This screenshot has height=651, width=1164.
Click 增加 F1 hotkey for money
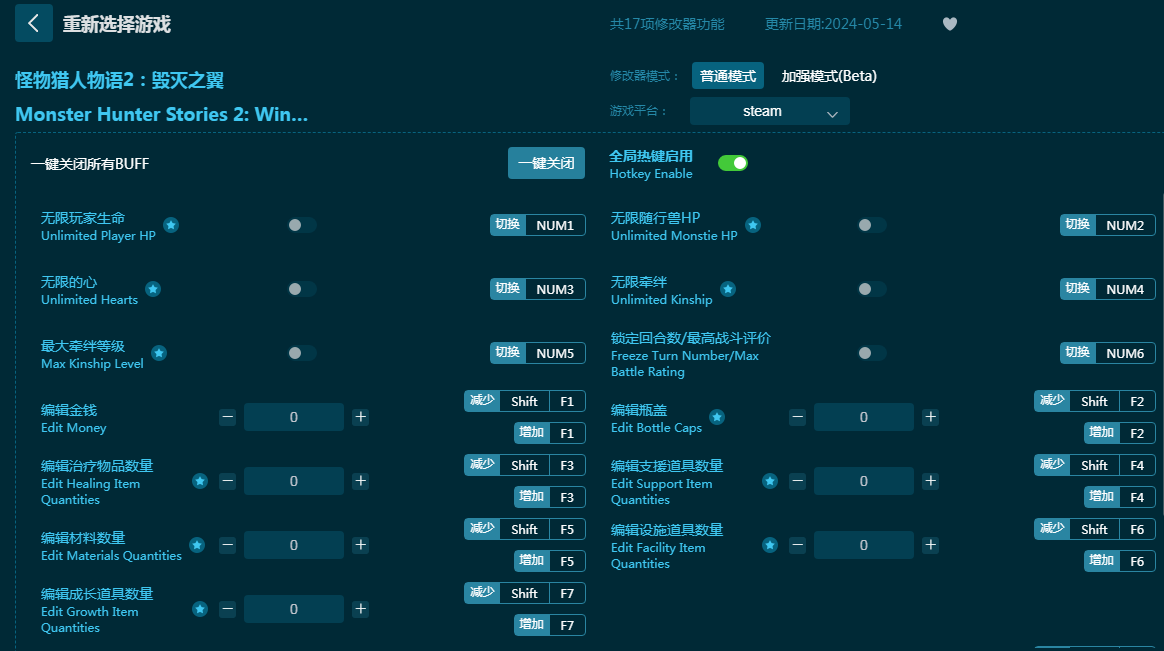click(x=550, y=433)
